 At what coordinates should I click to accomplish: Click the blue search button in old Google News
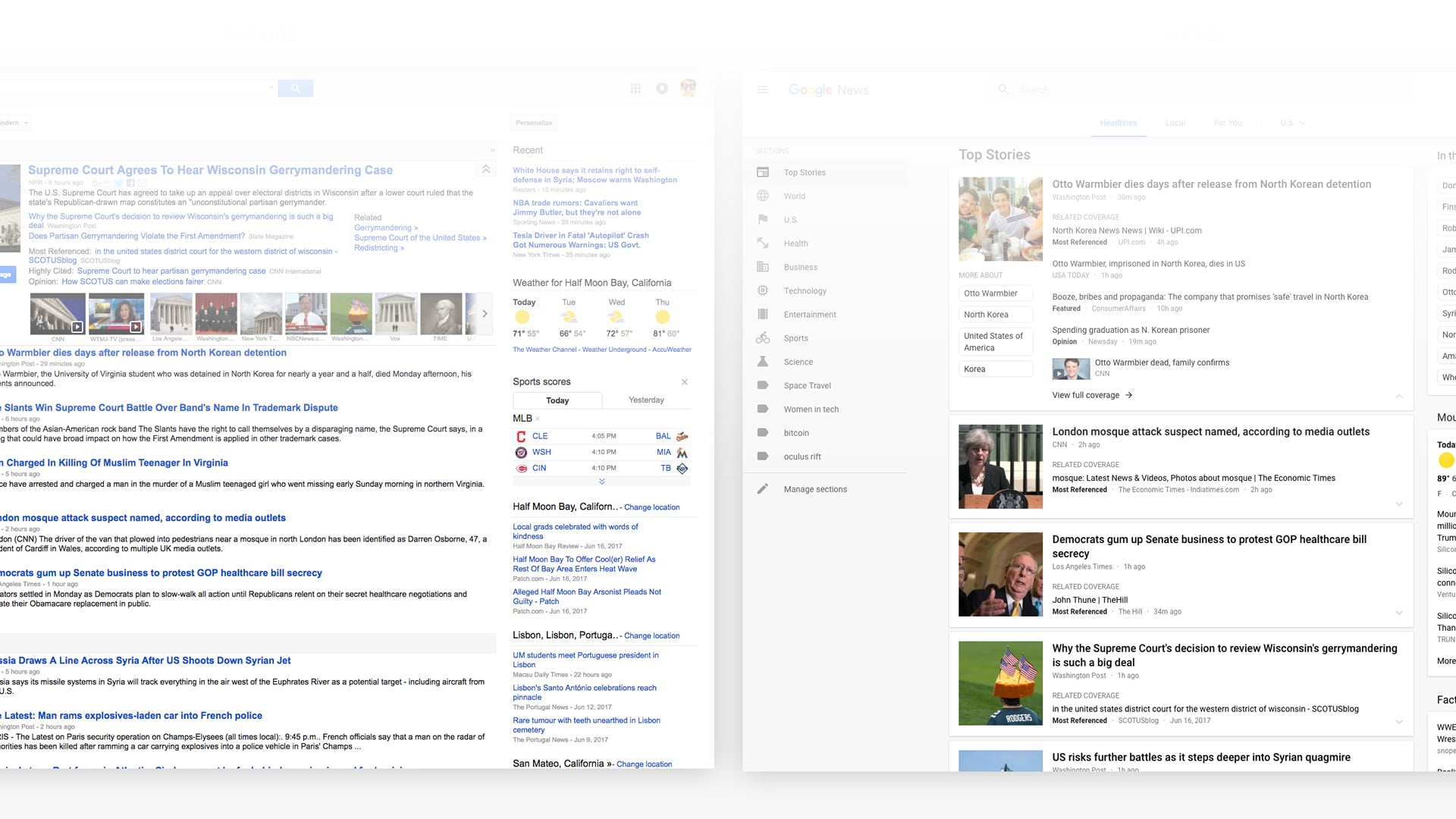click(x=296, y=88)
